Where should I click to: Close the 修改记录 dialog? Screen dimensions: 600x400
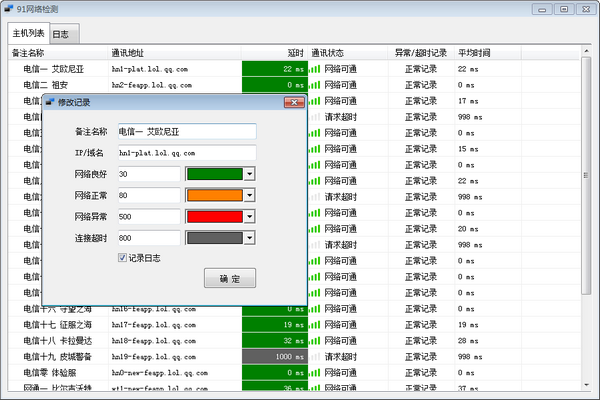point(293,102)
